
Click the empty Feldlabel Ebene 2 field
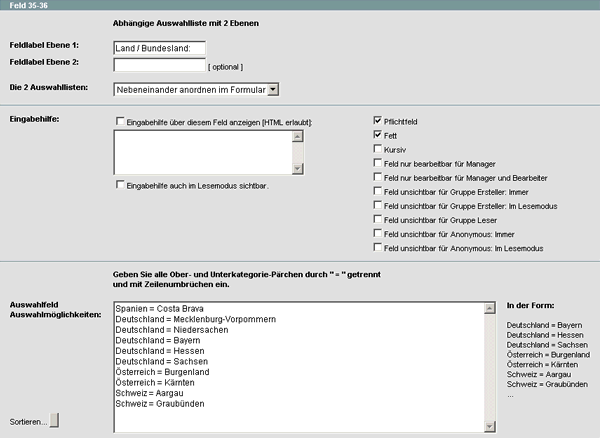160,65
